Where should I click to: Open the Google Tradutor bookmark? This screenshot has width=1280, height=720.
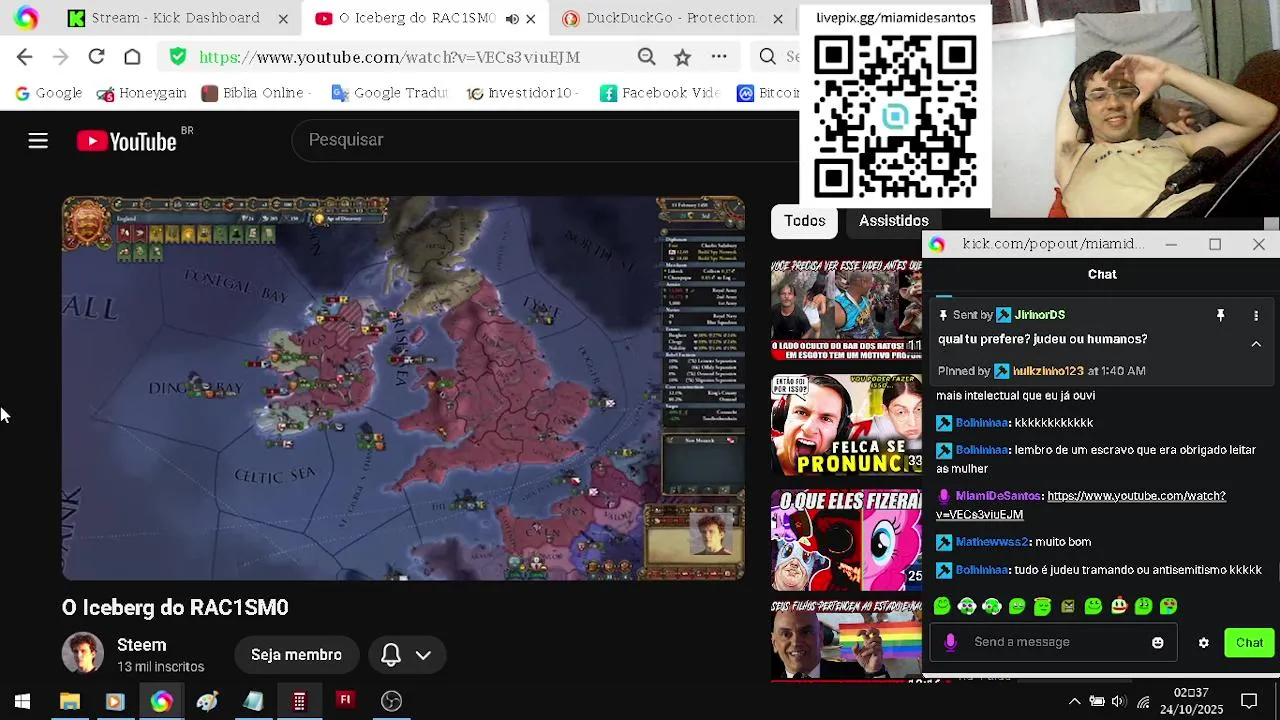[389, 93]
